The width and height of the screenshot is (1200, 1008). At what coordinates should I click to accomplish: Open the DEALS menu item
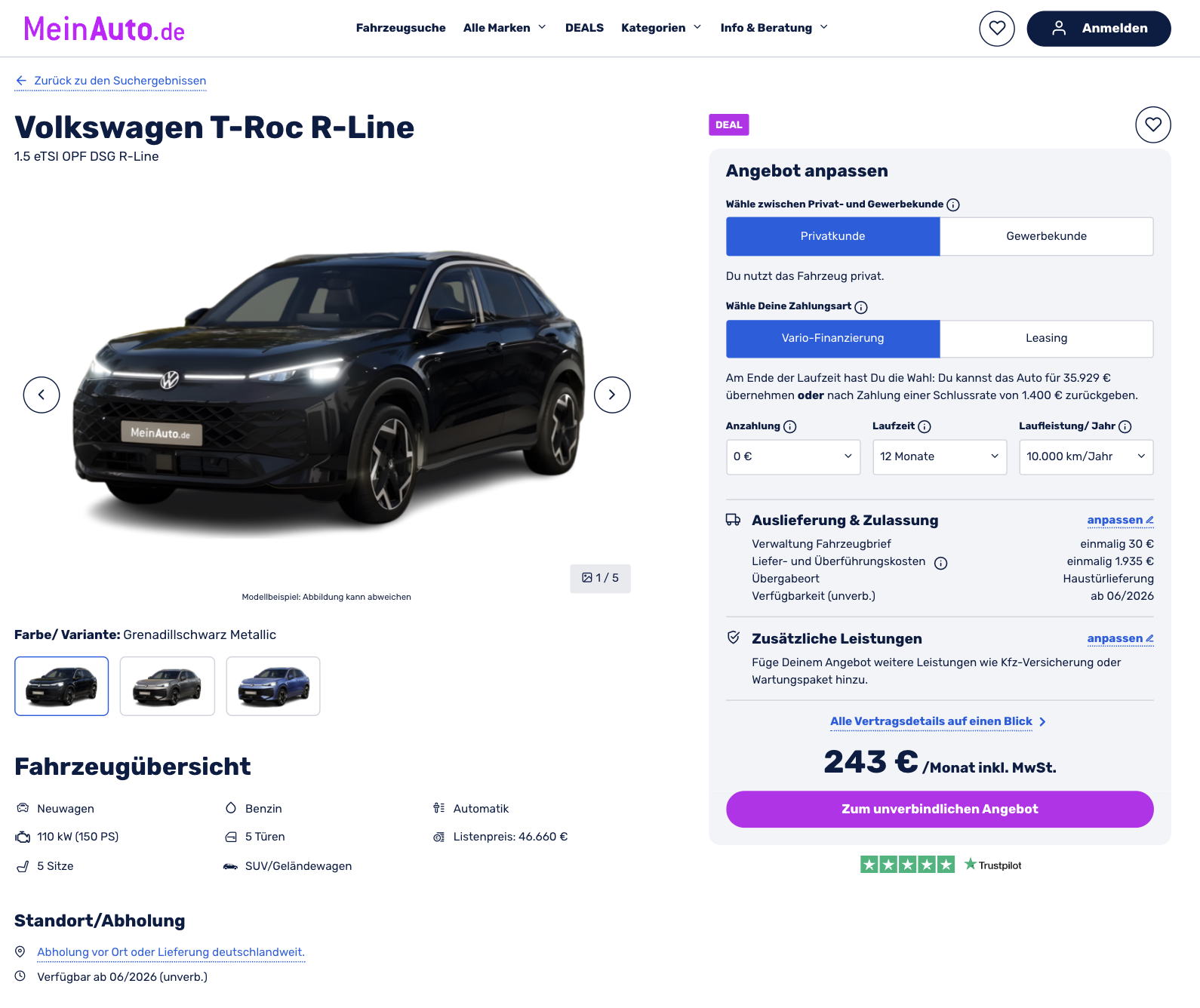click(584, 28)
